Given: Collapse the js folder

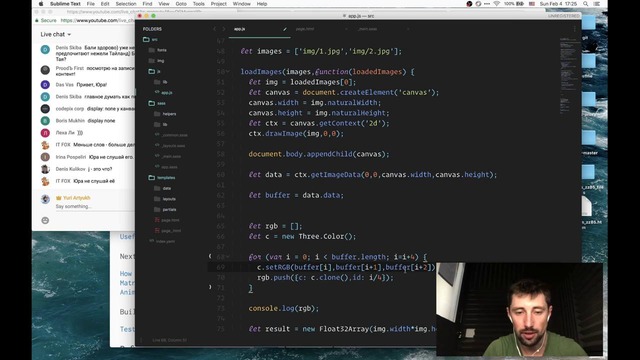Looking at the screenshot, I should [154, 71].
